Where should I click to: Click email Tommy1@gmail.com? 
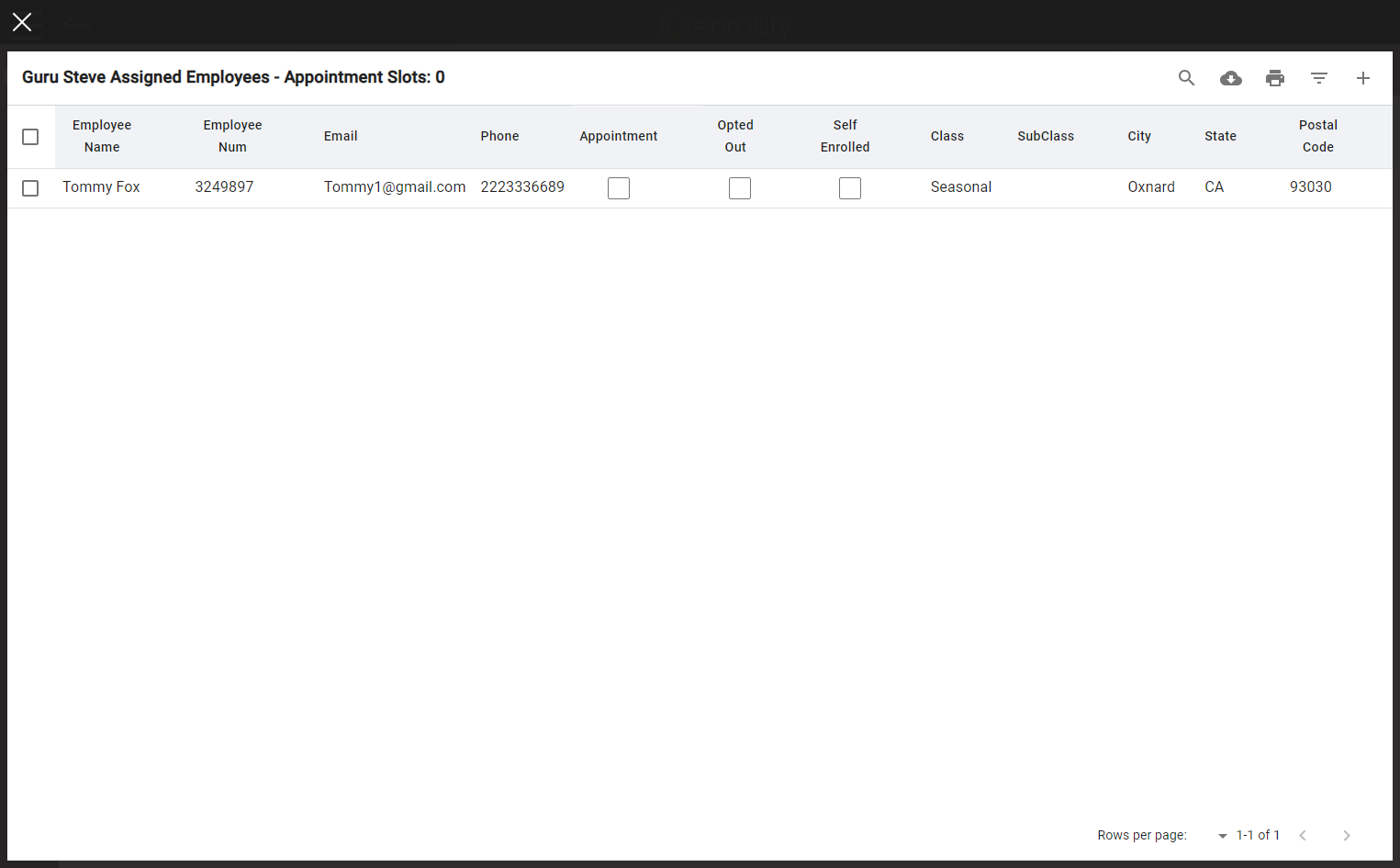point(395,187)
